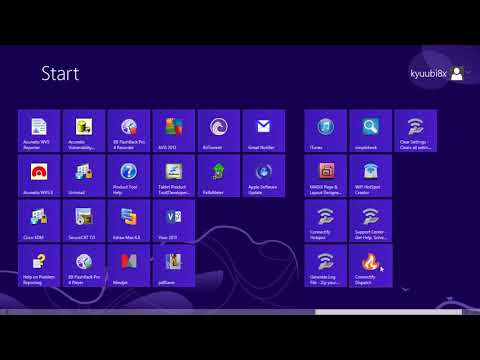Screen dimensions: 480x360
Task: Open the Tablet Product Tool tile
Action: point(174,176)
